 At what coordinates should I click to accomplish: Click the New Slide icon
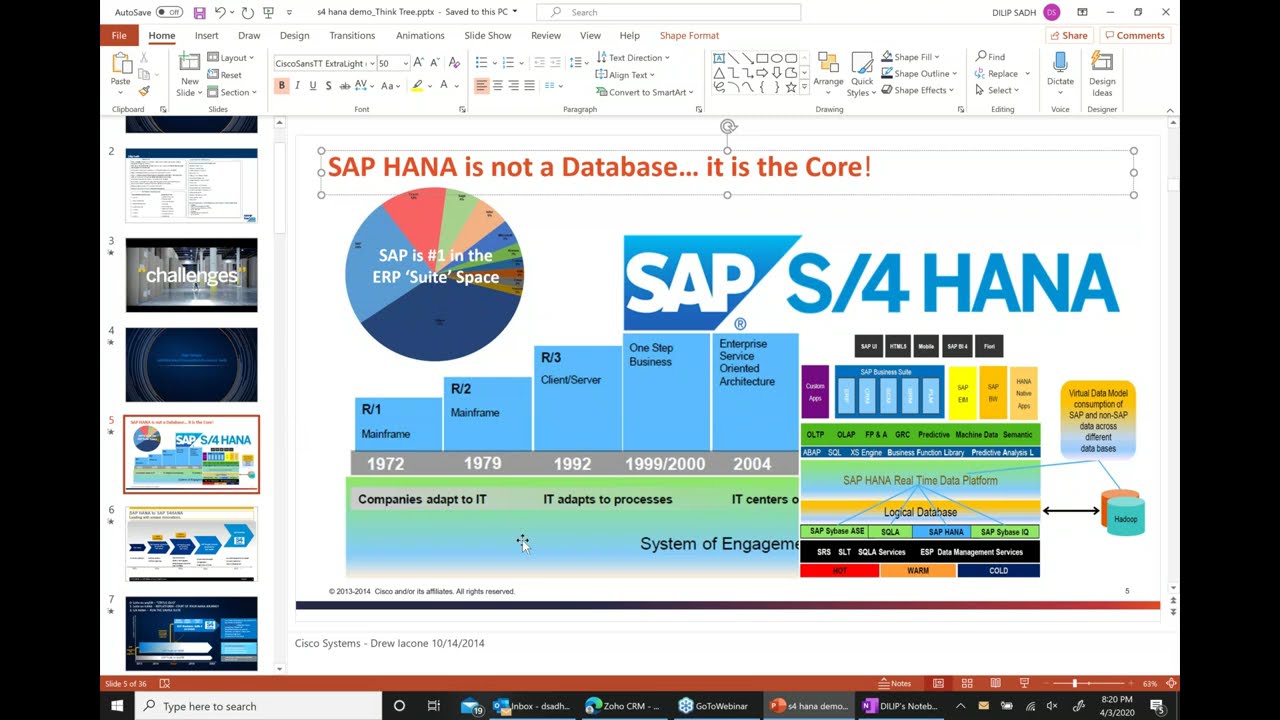[189, 62]
